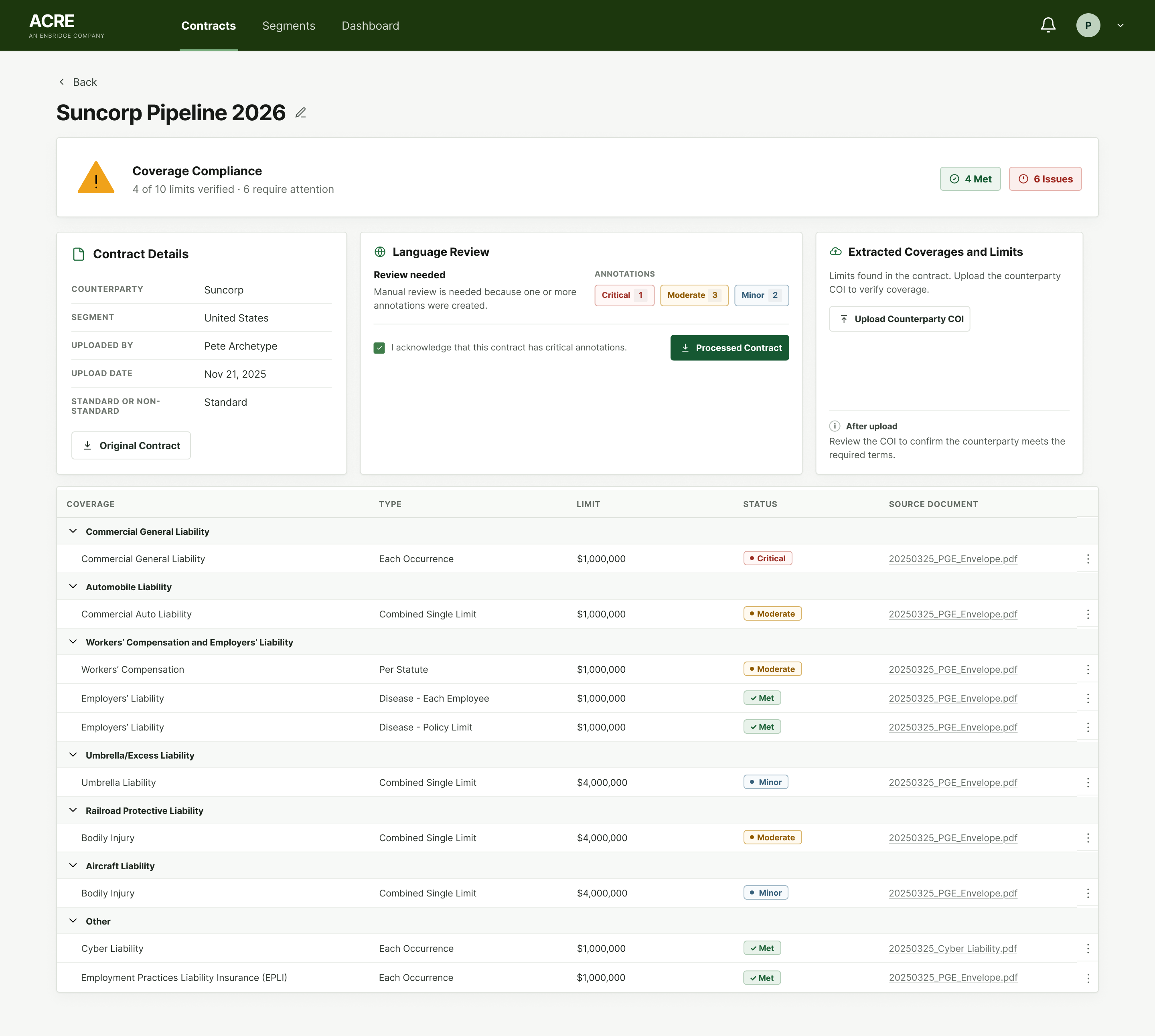Image resolution: width=1155 pixels, height=1036 pixels.
Task: Collapse the Railroad Protective Liability group
Action: (x=73, y=810)
